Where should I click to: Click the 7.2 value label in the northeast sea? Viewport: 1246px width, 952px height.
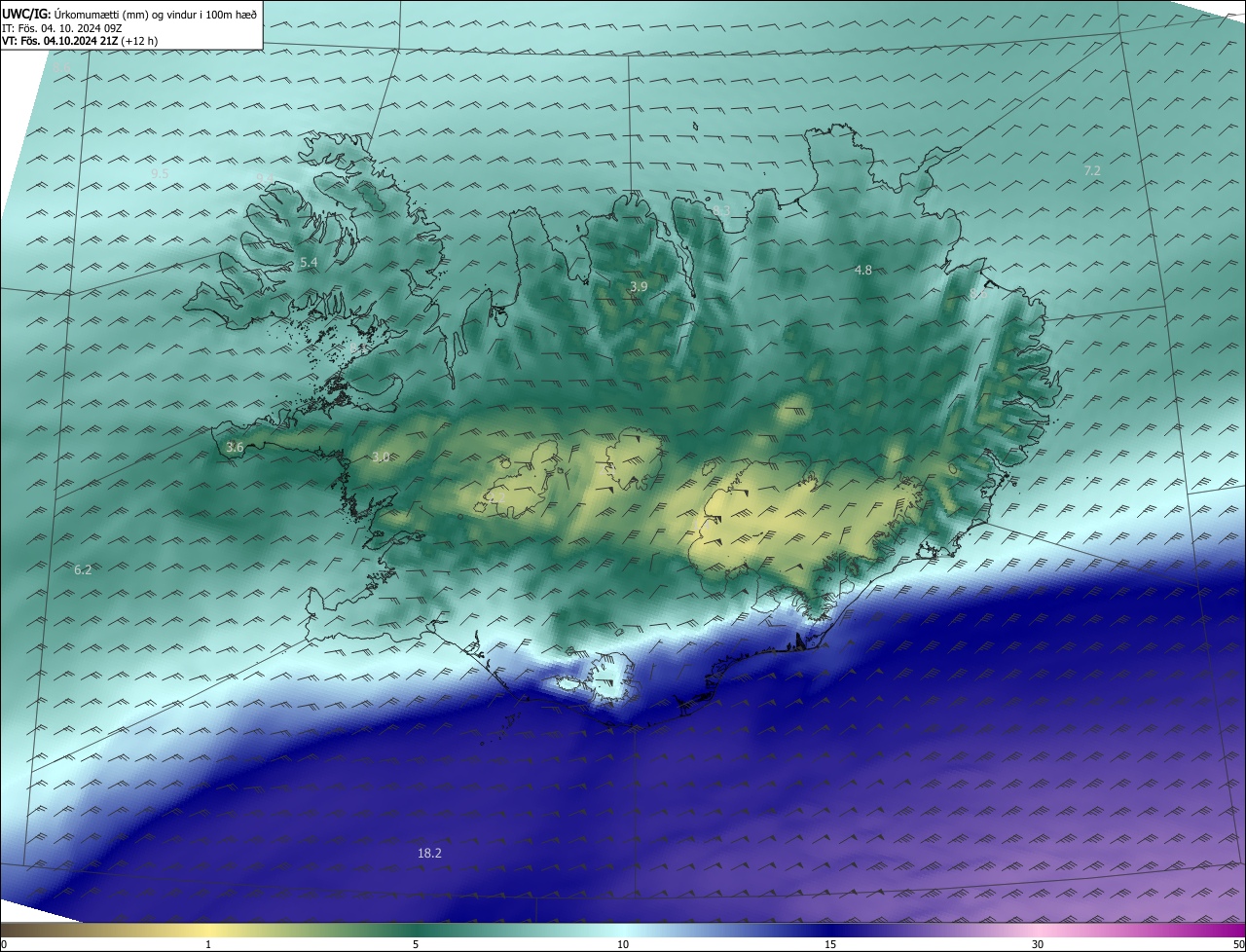pyautogui.click(x=1092, y=170)
